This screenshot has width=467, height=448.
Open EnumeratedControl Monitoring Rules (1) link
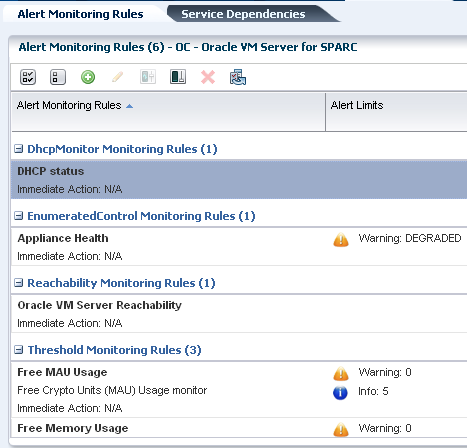point(141,216)
